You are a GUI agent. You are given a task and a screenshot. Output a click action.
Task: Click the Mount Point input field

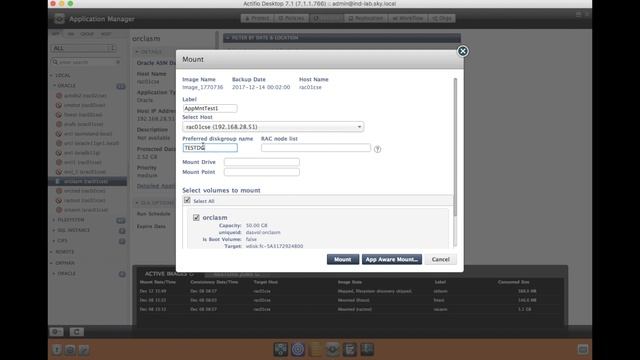coord(262,172)
